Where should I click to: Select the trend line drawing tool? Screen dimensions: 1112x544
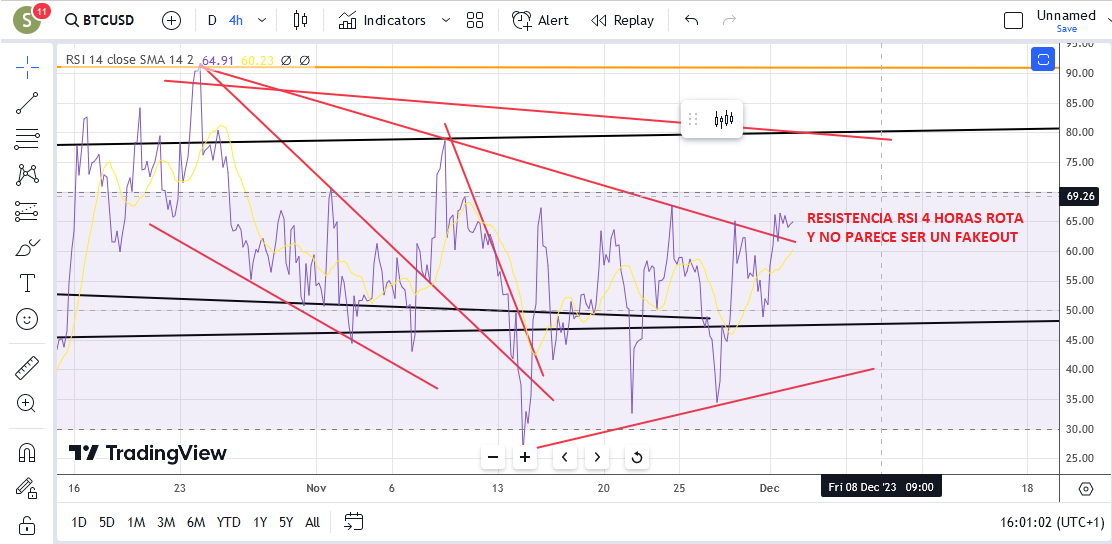point(27,103)
